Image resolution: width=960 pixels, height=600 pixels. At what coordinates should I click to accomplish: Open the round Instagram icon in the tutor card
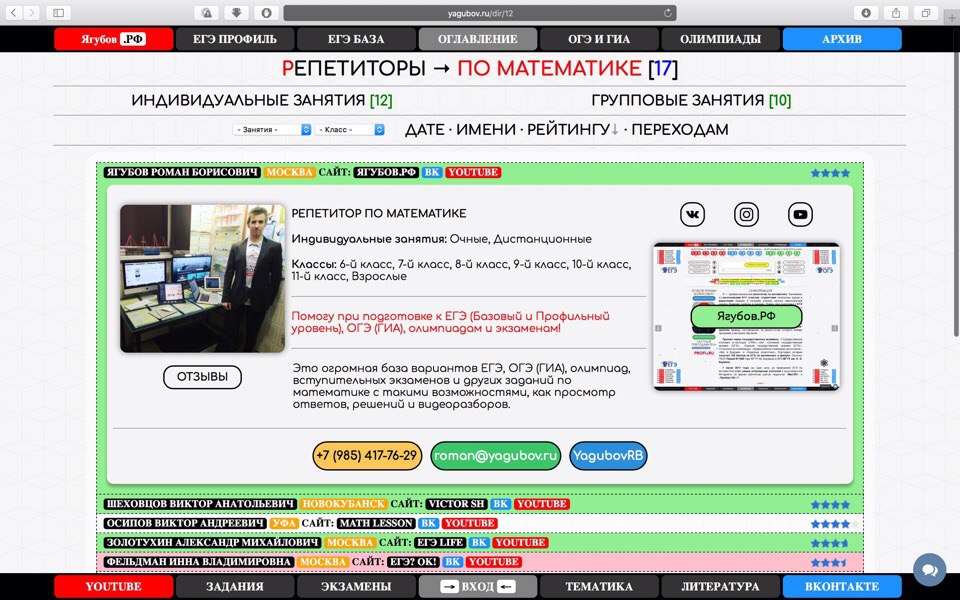coord(746,214)
